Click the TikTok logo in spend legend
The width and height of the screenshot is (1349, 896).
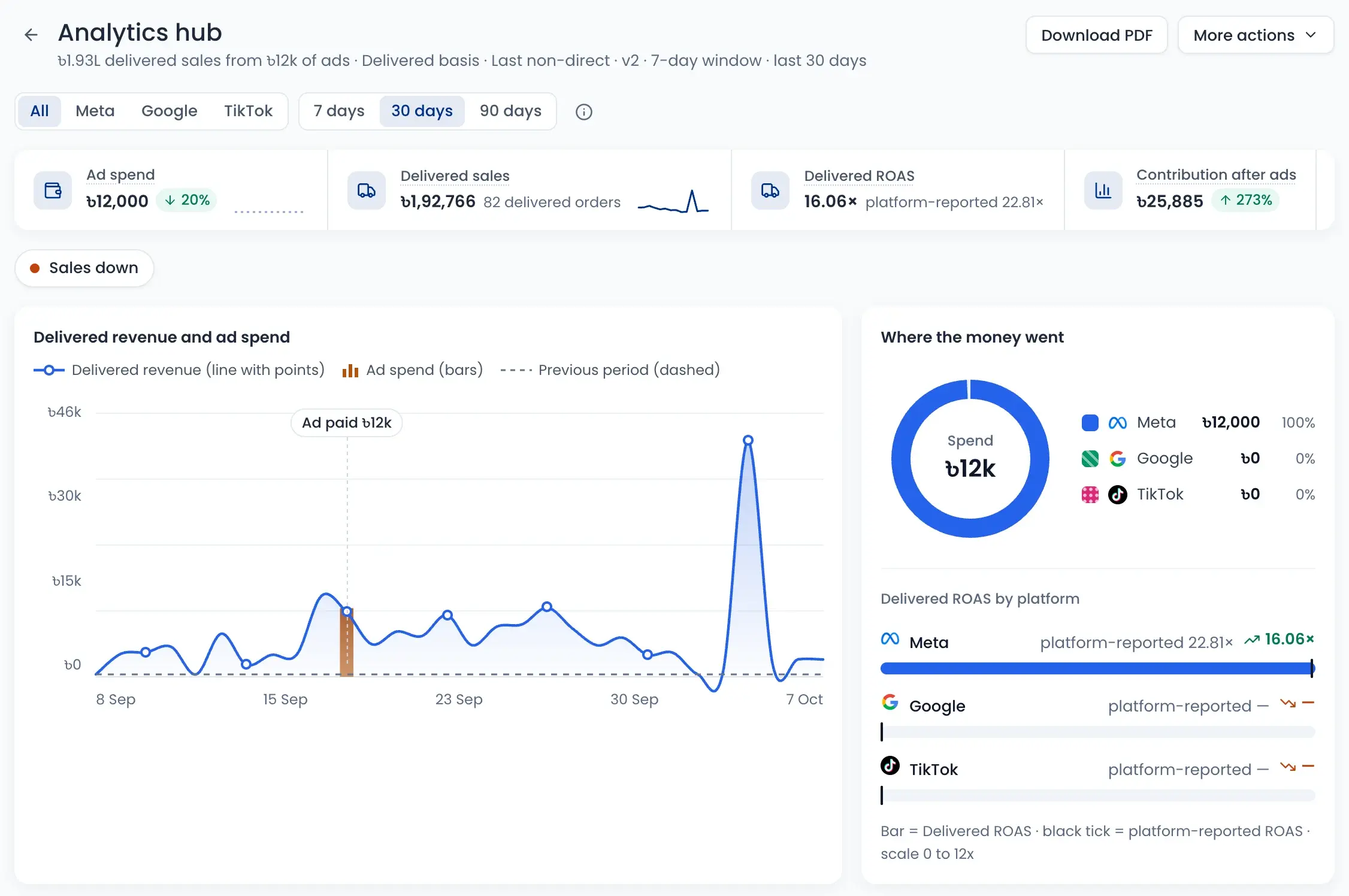1118,495
